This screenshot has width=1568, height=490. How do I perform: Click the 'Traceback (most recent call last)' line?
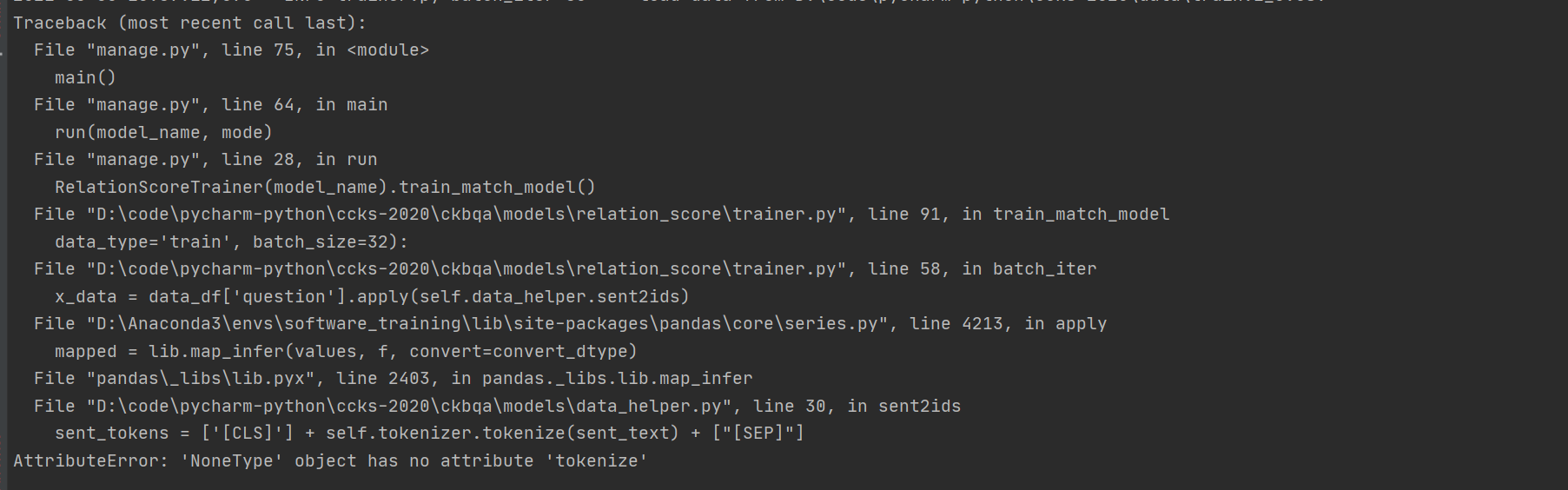(189, 23)
